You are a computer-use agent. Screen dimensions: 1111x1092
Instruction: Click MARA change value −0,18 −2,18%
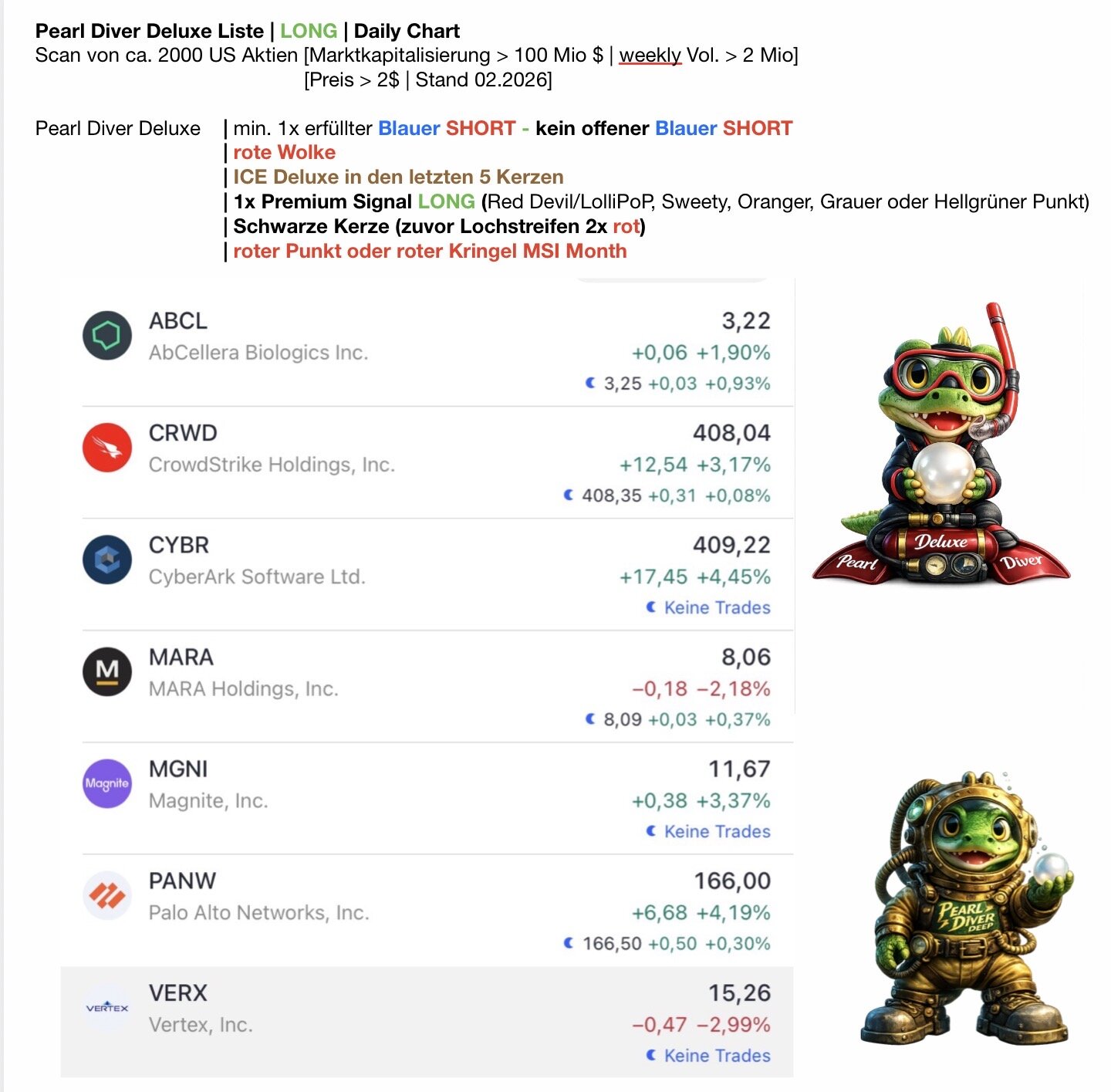(701, 688)
